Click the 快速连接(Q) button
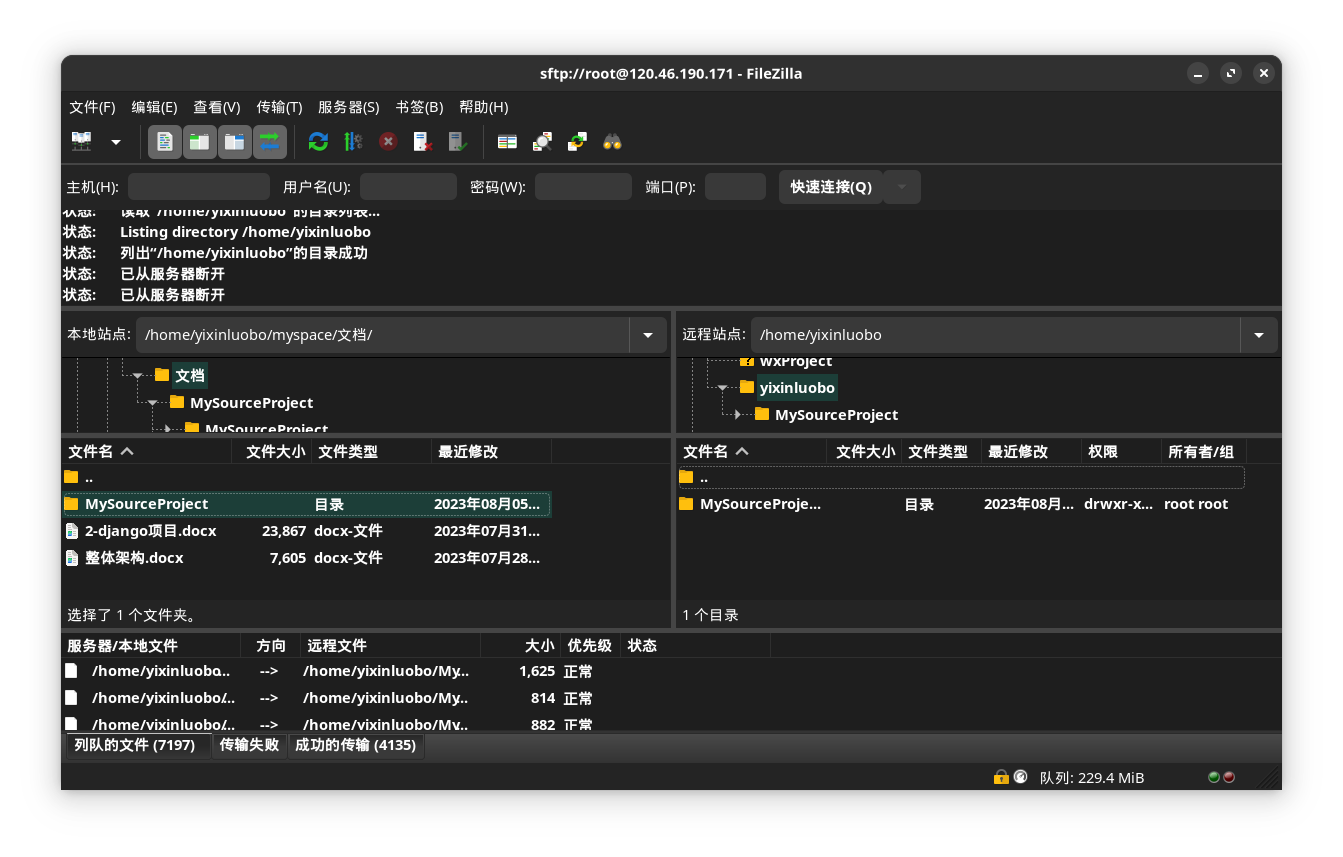 pos(830,187)
